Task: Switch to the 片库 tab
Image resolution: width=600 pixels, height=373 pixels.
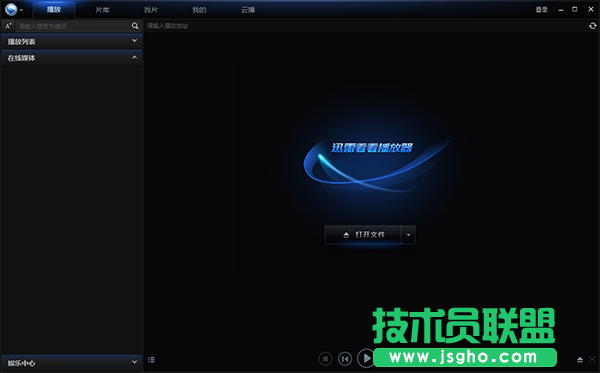Action: coord(102,10)
